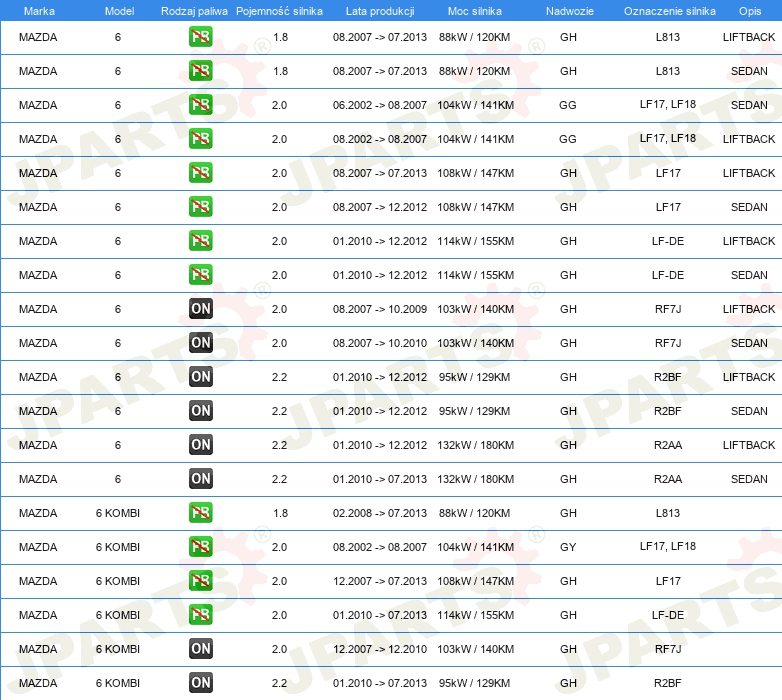This screenshot has width=782, height=700.
Task: Click diesel ON icon for 6 Kombi R2BF
Action: (200, 683)
